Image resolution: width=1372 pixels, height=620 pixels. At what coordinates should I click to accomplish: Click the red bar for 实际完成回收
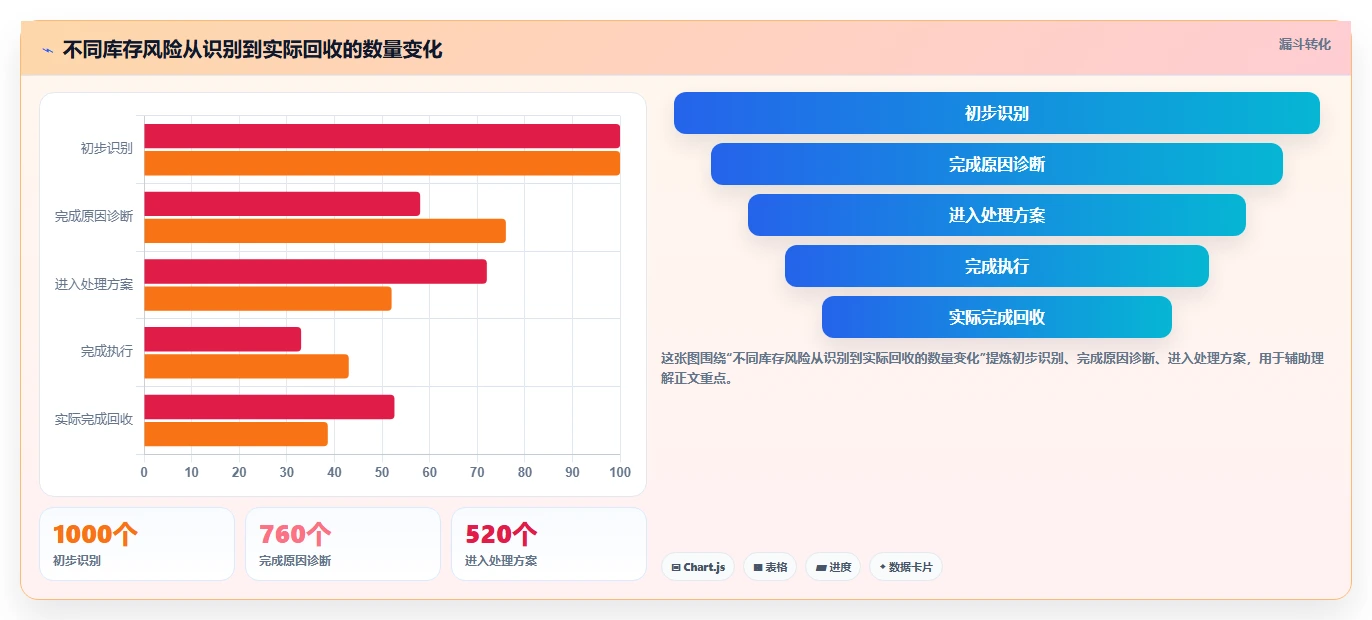coord(269,407)
